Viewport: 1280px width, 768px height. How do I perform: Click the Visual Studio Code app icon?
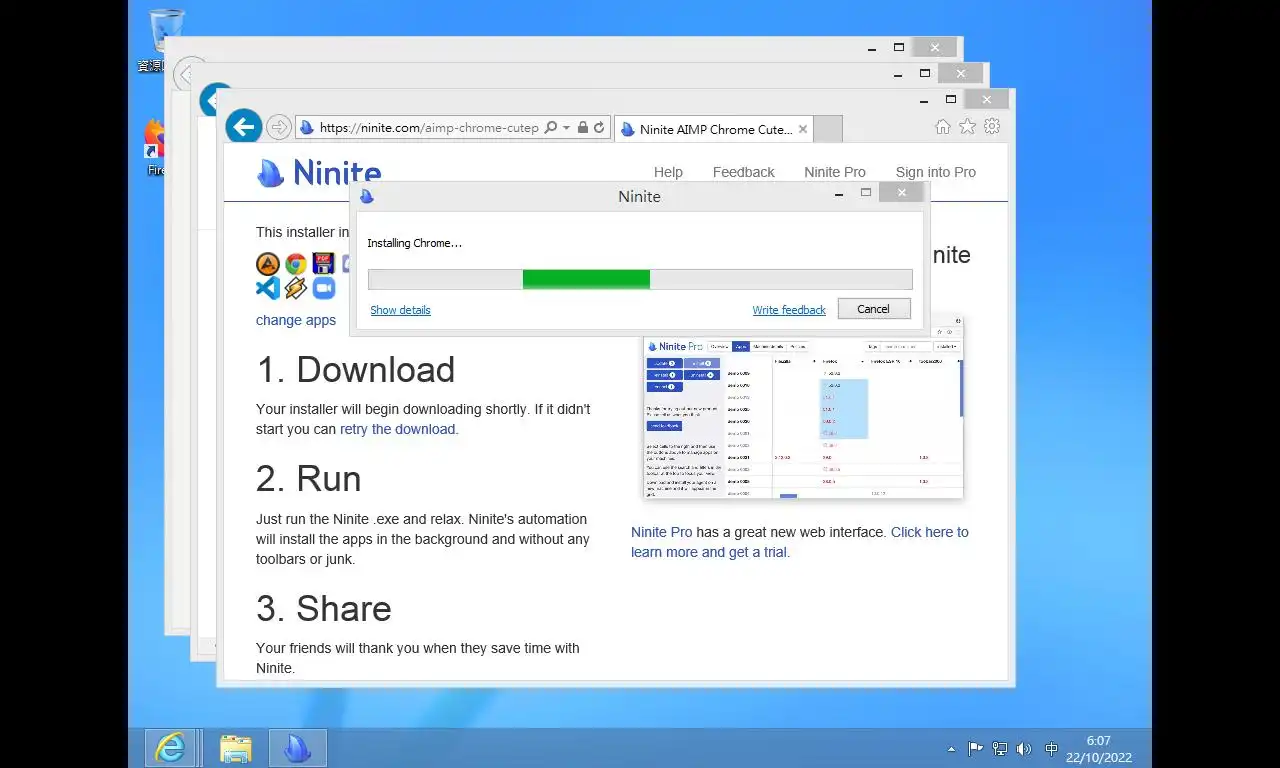pos(268,288)
